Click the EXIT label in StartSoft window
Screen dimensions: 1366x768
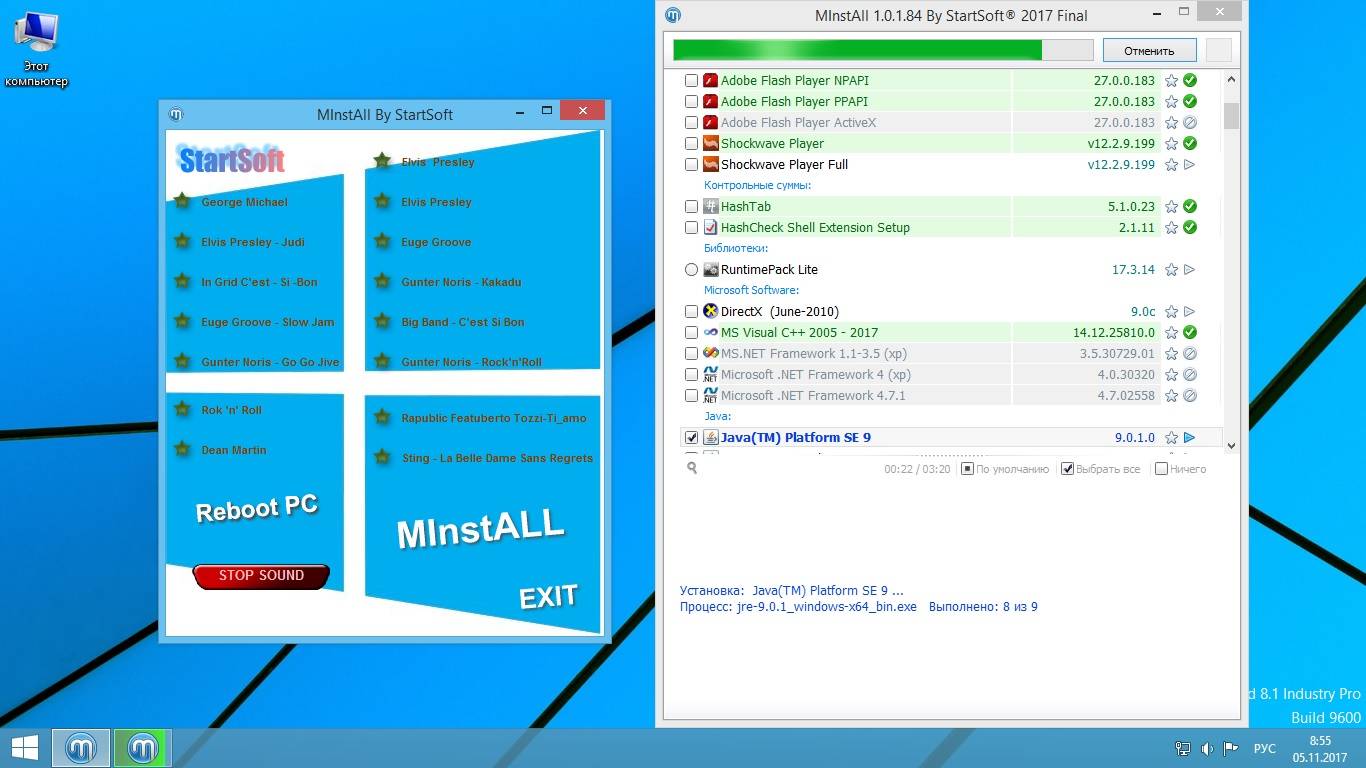(548, 597)
